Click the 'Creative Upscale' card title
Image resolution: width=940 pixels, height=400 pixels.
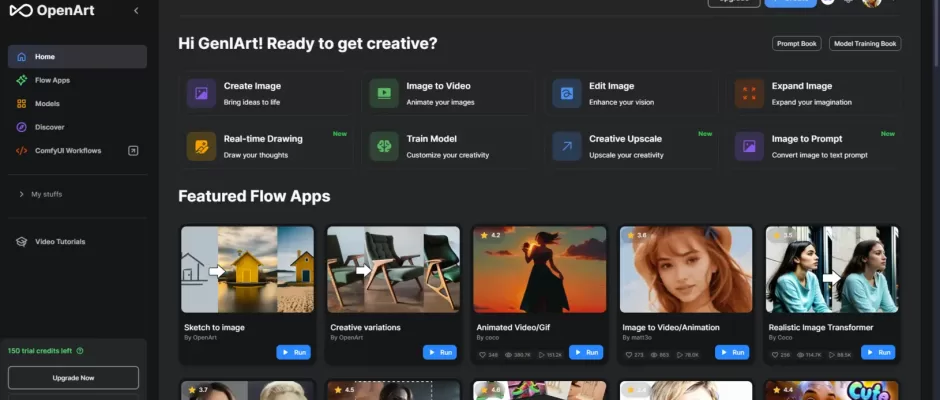click(x=625, y=139)
